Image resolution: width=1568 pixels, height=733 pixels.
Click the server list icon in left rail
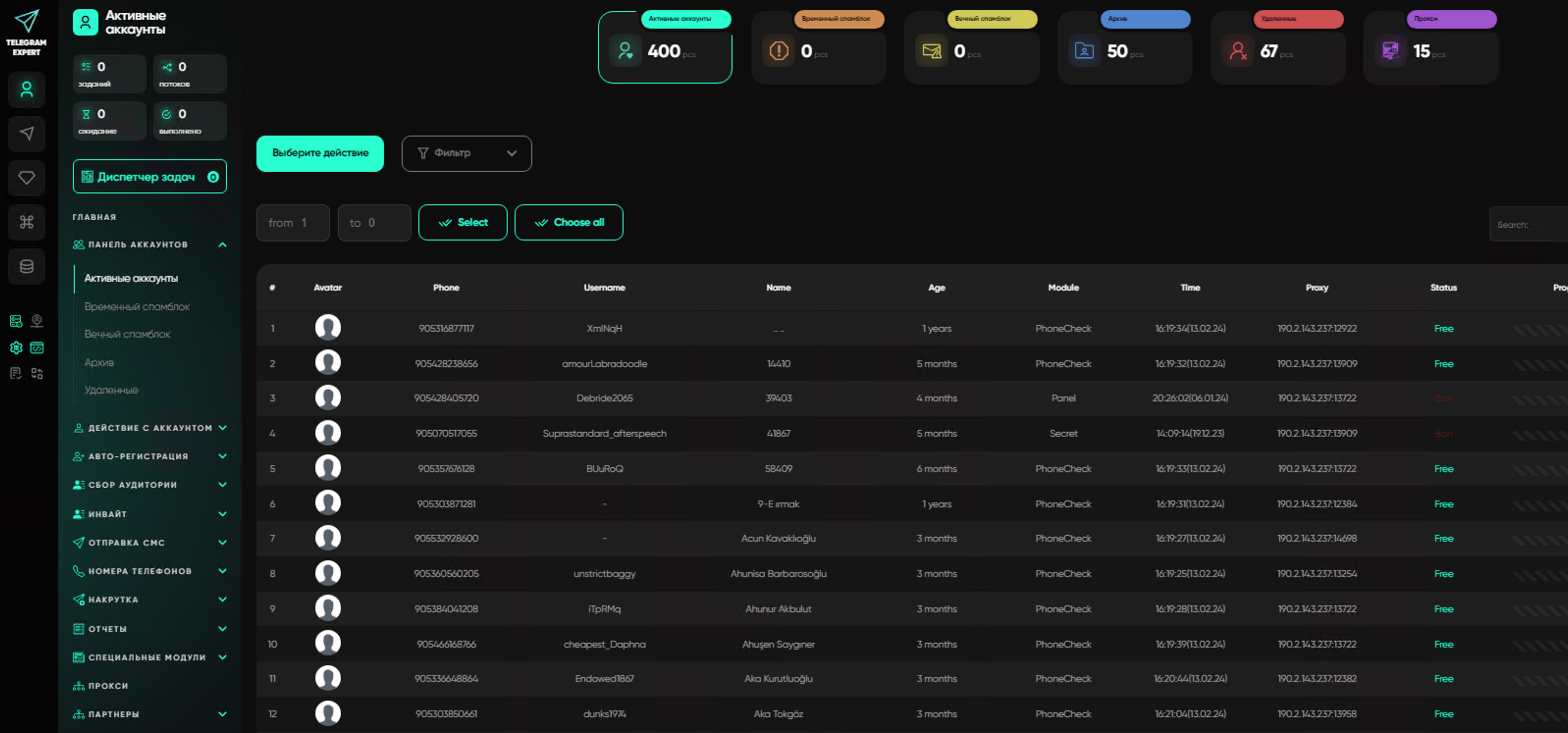click(x=16, y=320)
